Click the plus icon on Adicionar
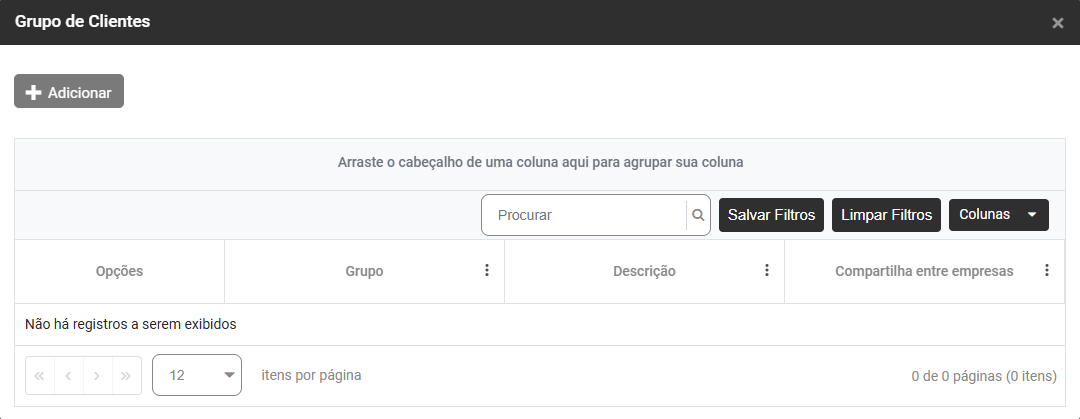This screenshot has height=419, width=1080. 33,92
